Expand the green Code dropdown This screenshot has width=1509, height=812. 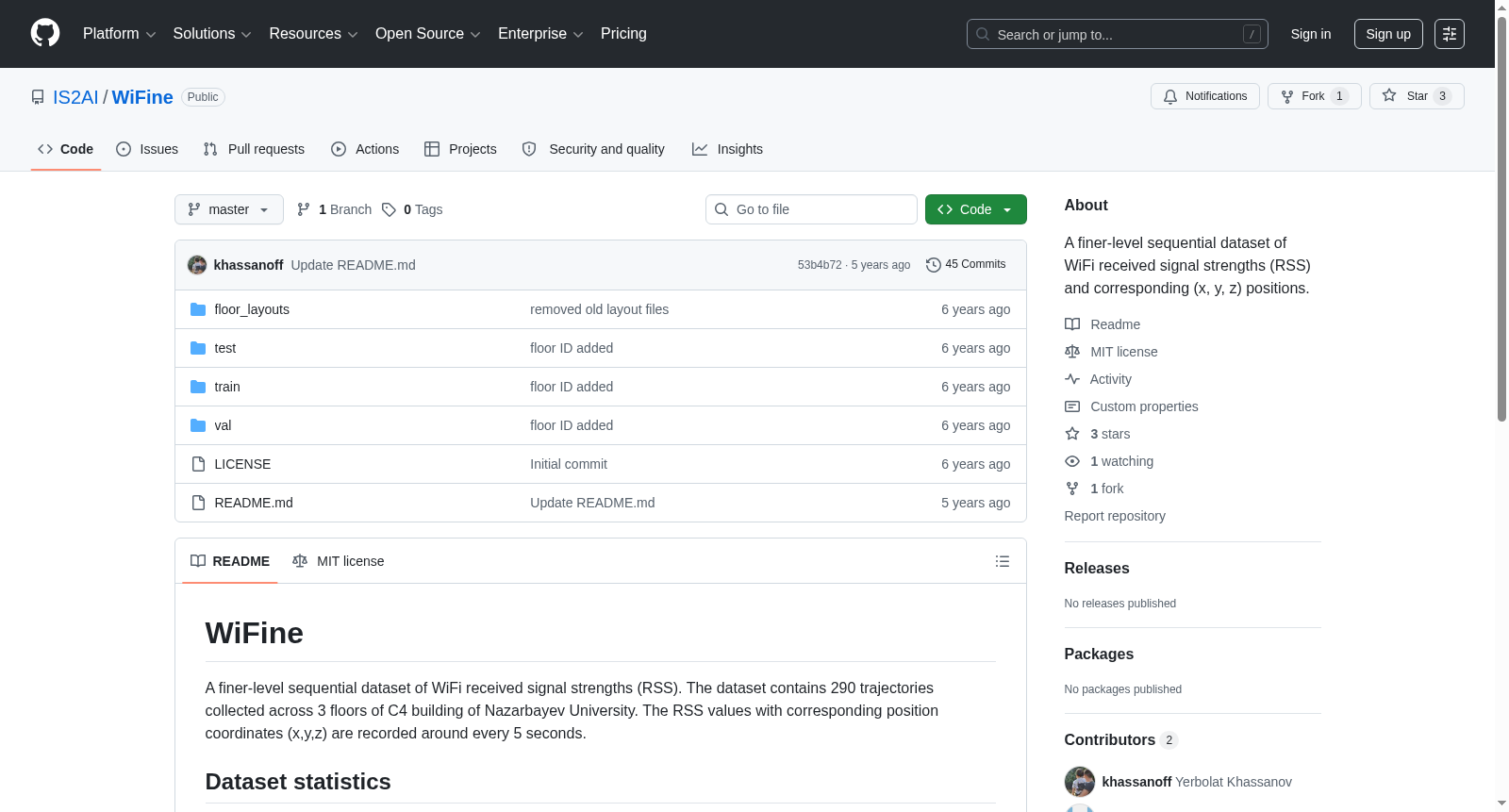(975, 209)
